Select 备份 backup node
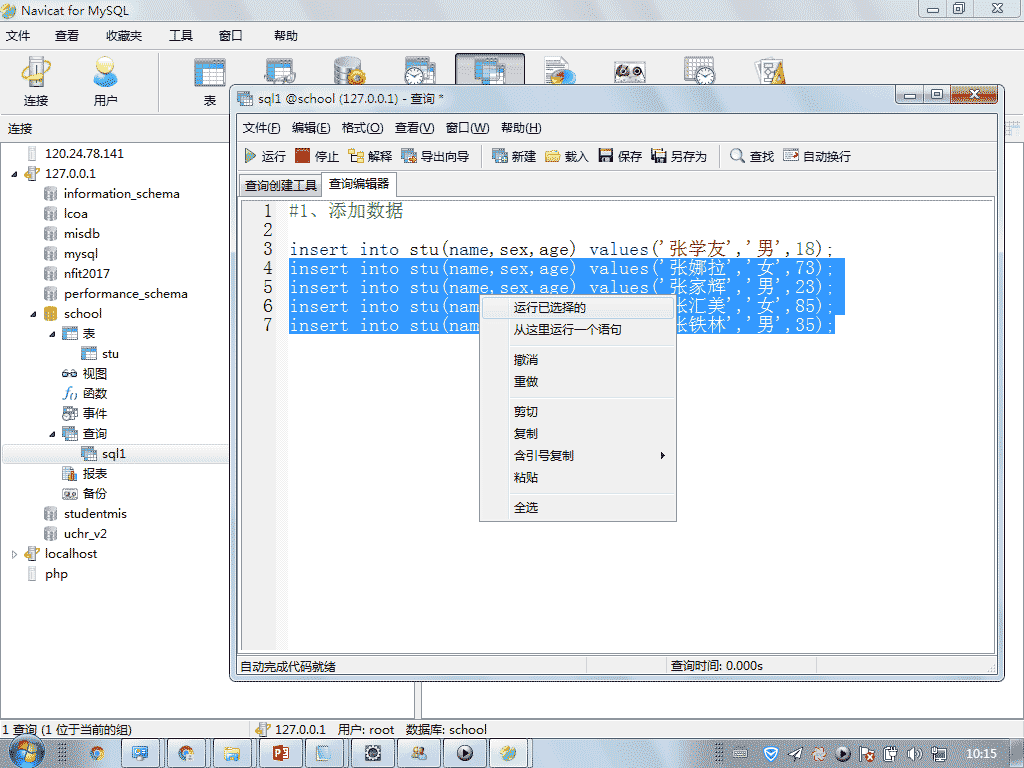 (94, 494)
